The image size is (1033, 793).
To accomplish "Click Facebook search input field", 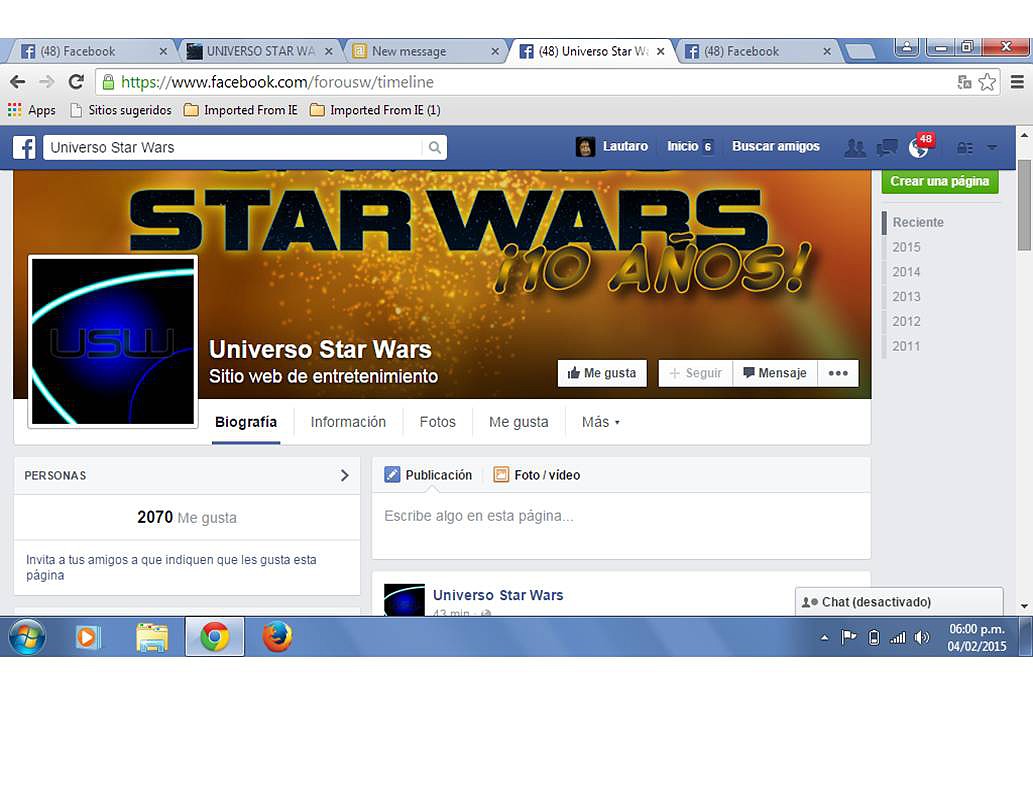I will click(x=234, y=147).
